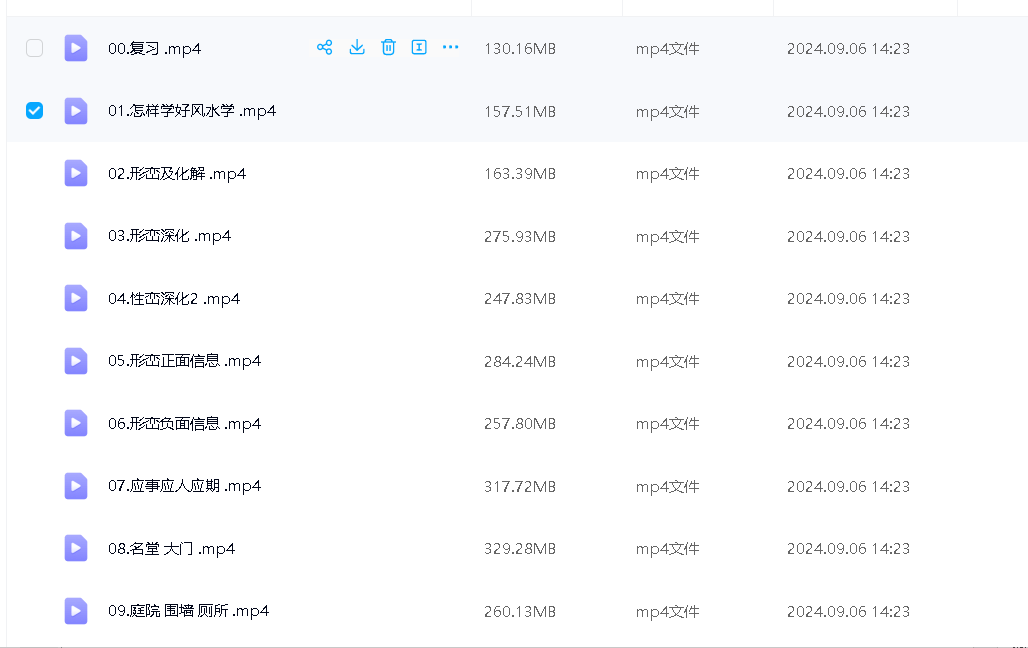This screenshot has width=1028, height=648.
Task: Click the video icon of 02.形峦及化解.mp4
Action: coord(76,173)
